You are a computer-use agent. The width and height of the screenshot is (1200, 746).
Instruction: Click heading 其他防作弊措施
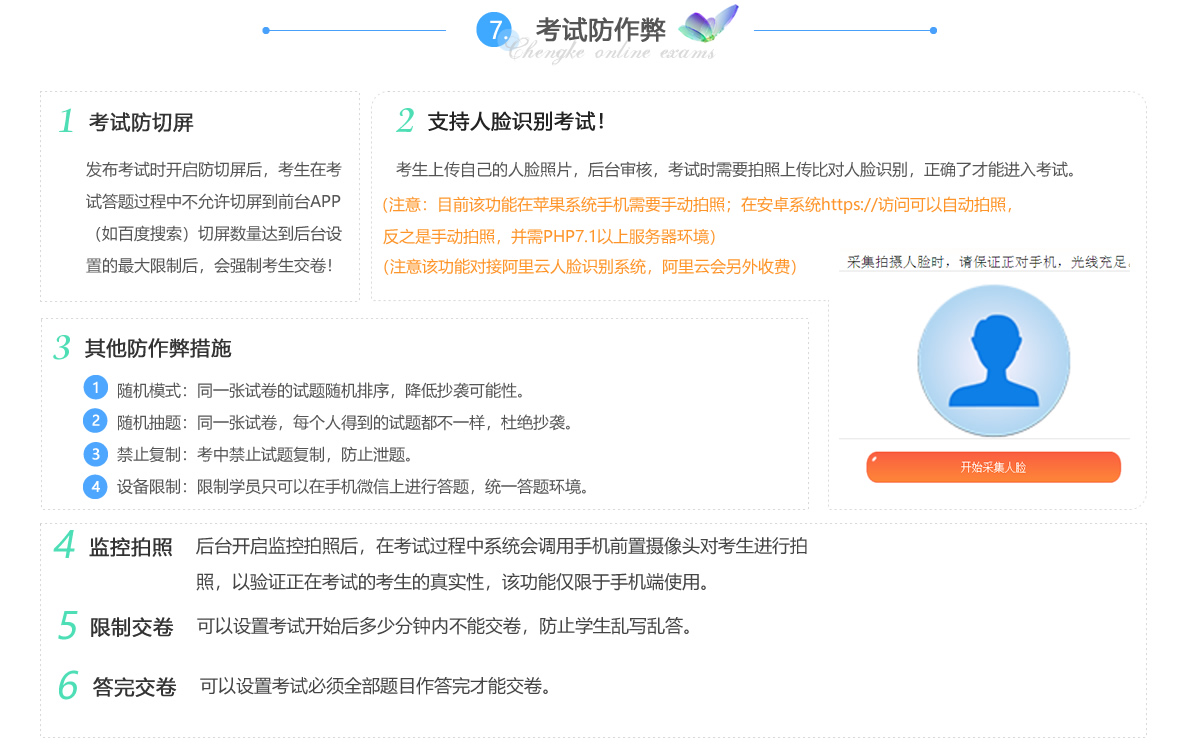coord(158,348)
